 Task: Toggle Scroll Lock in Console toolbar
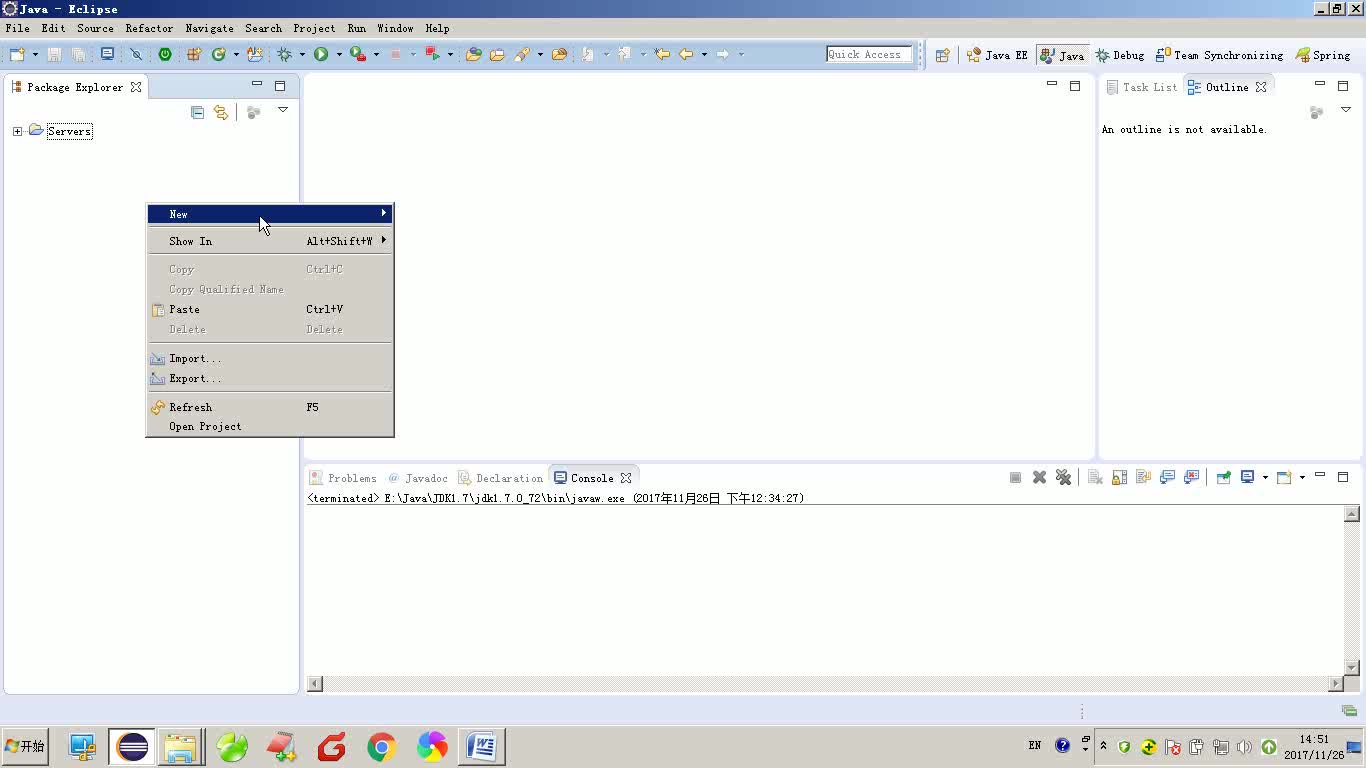point(1119,477)
